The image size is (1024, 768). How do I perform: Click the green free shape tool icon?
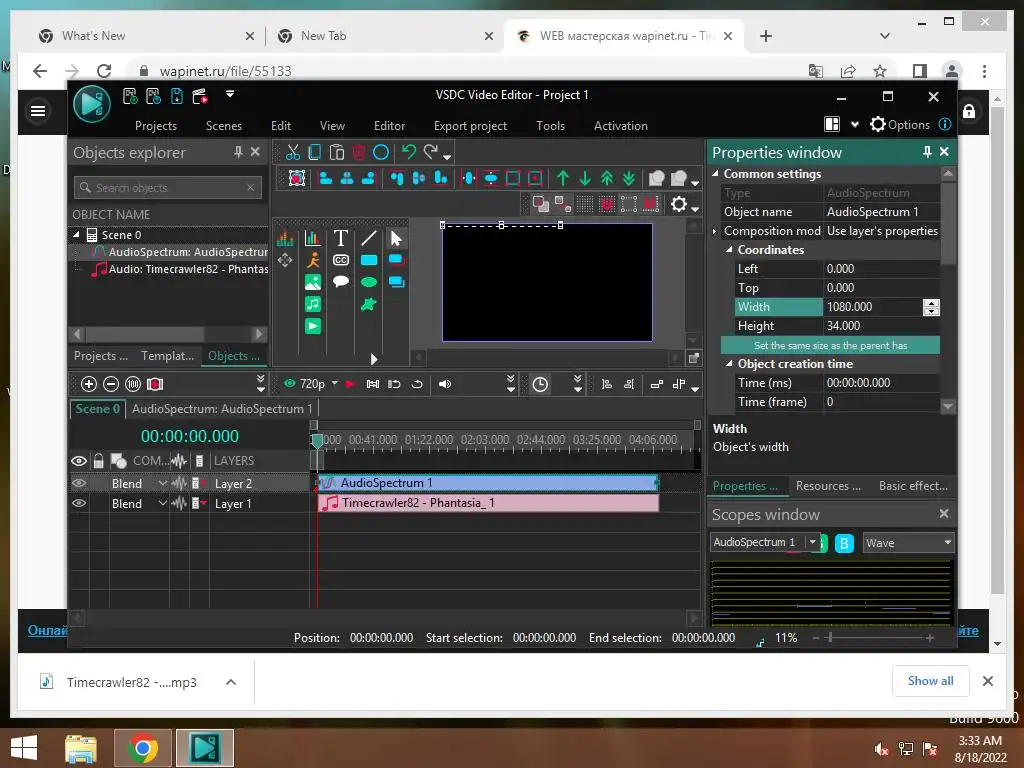point(369,304)
